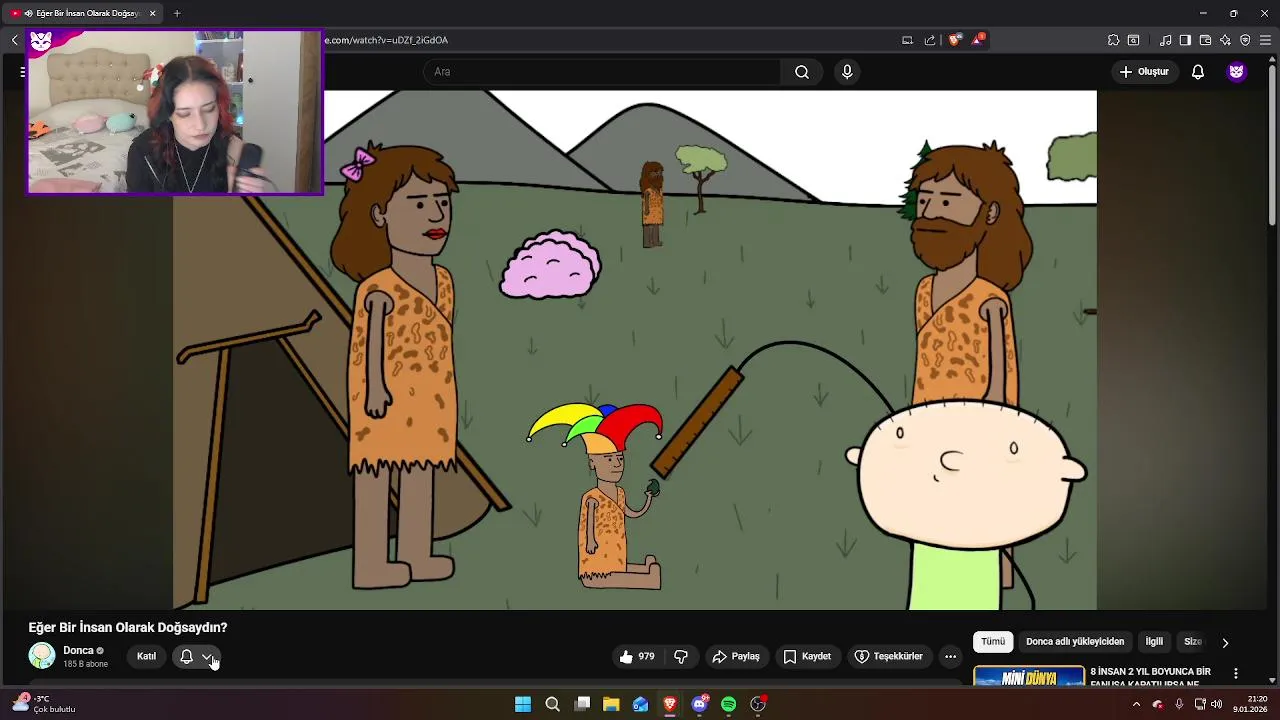Click the install app screen icon in address bar
1280x720 pixels.
[x=907, y=40]
